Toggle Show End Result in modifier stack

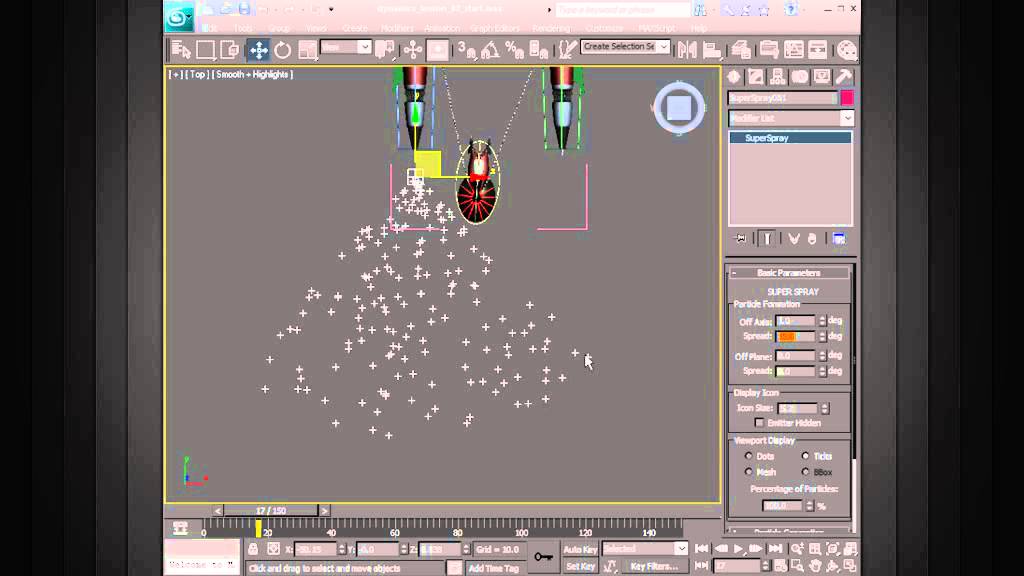click(x=767, y=239)
